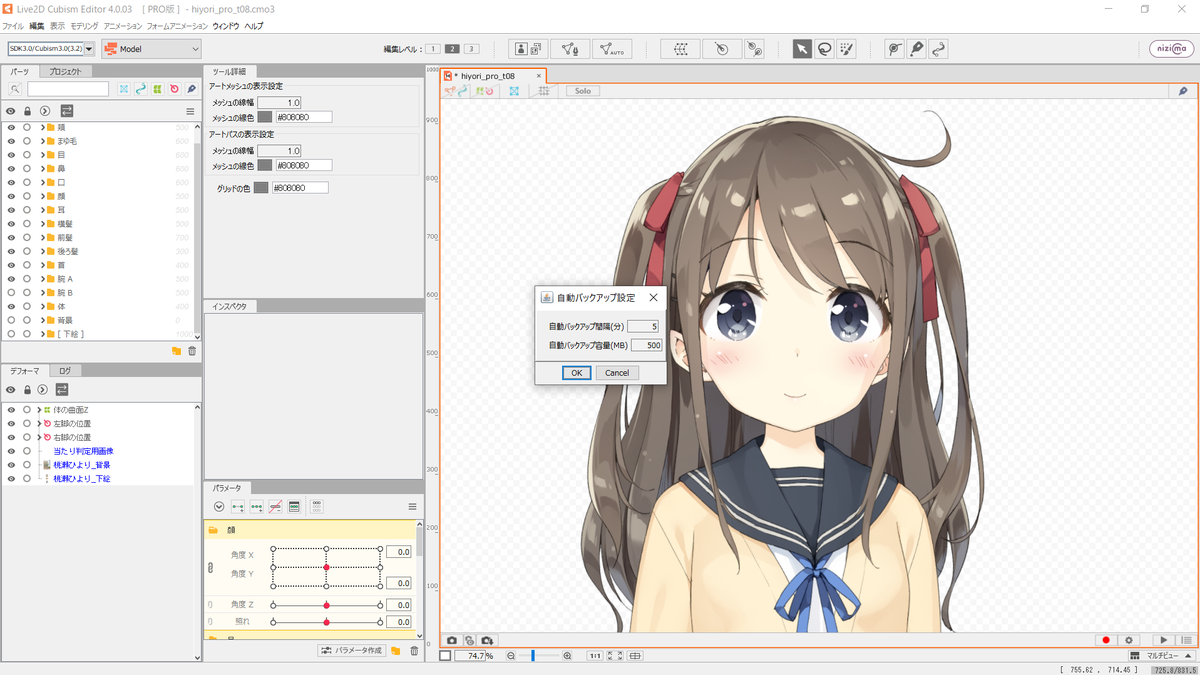Screen dimensions: 1200x675
Task: Click the zoom-out magnifier icon
Action: (510, 656)
